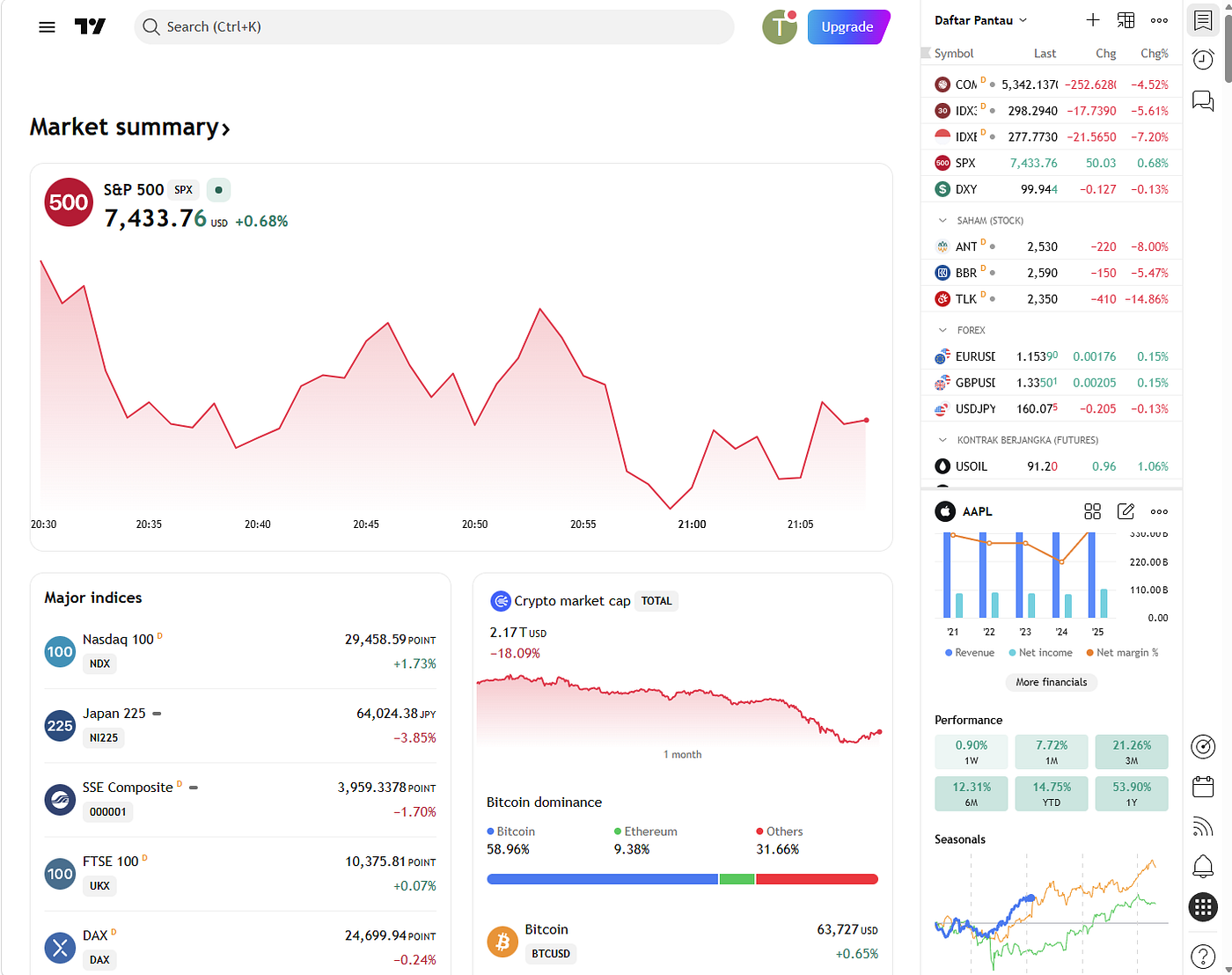The image size is (1232, 975).
Task: Add symbol with the plus icon
Action: pos(1093,20)
